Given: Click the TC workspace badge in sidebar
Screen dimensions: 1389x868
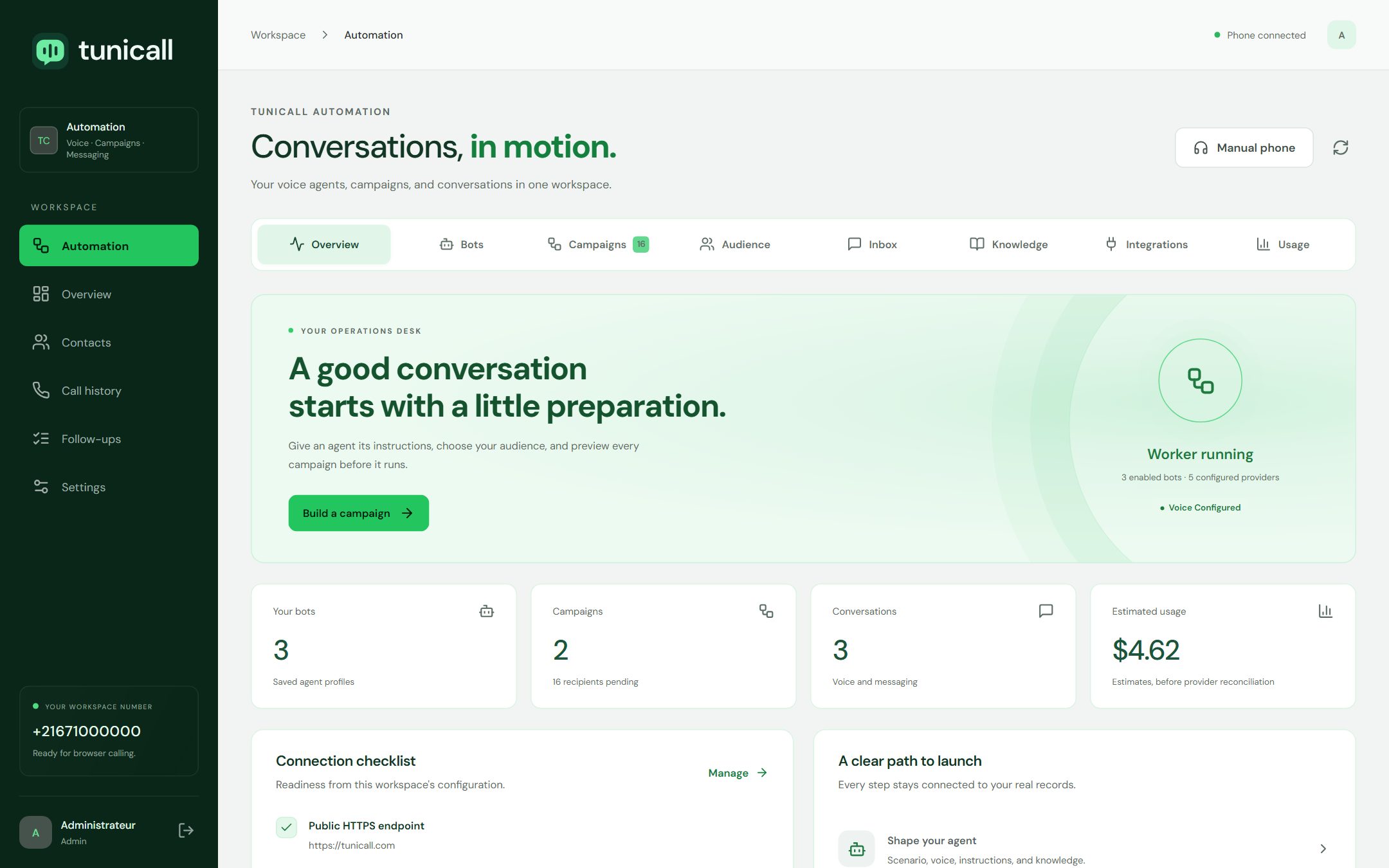Looking at the screenshot, I should pyautogui.click(x=44, y=140).
